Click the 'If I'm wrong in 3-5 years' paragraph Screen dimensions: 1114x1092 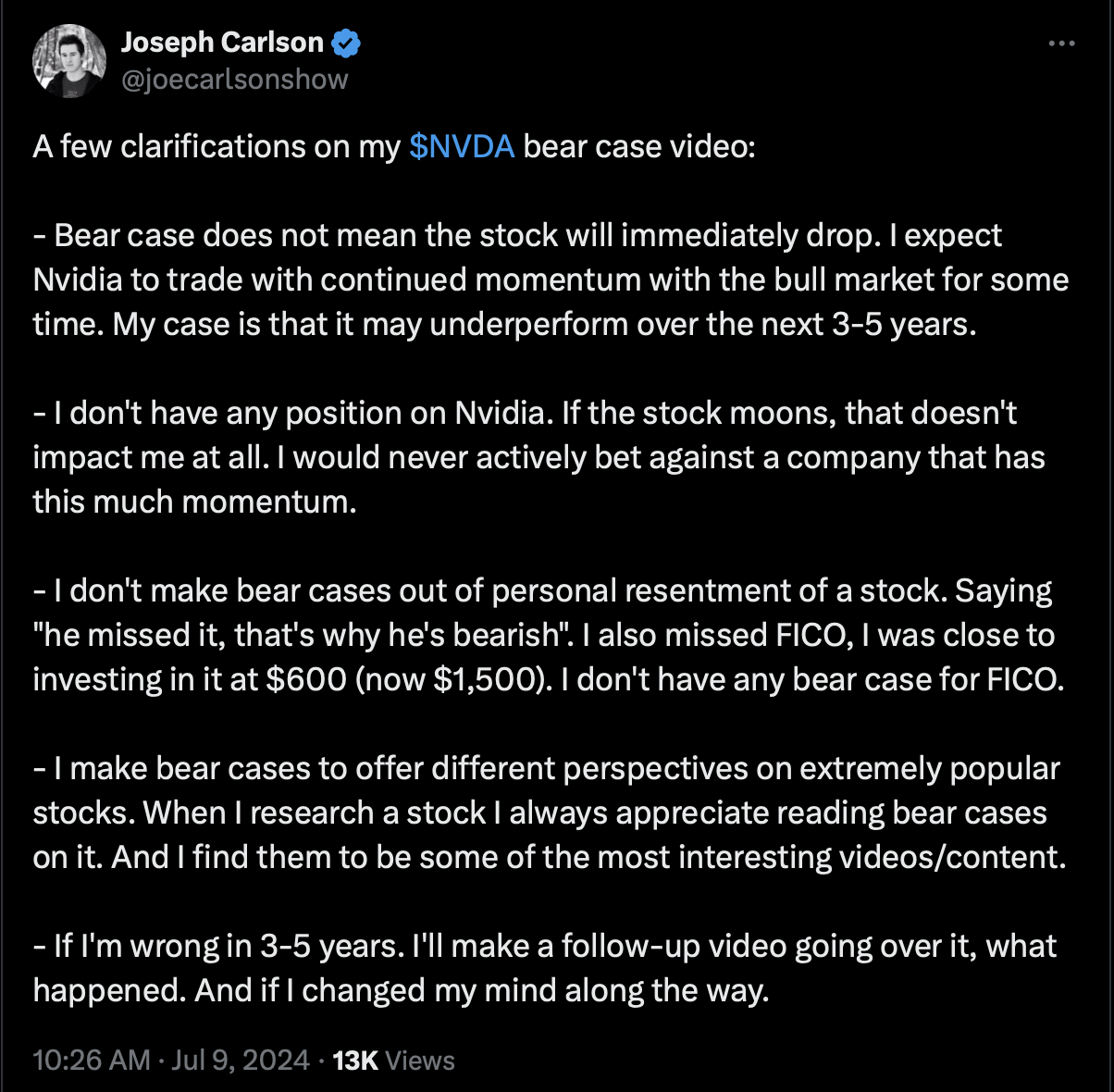tap(545, 968)
